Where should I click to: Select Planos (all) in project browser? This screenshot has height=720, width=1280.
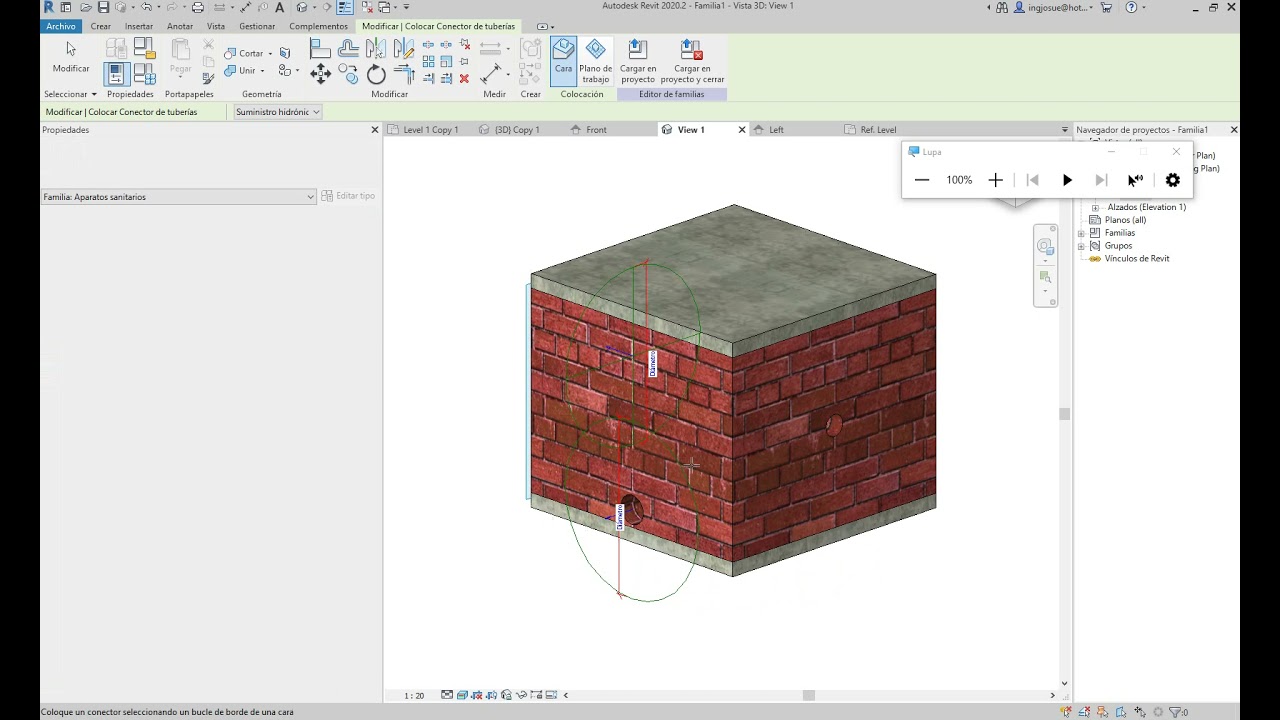[1125, 220]
